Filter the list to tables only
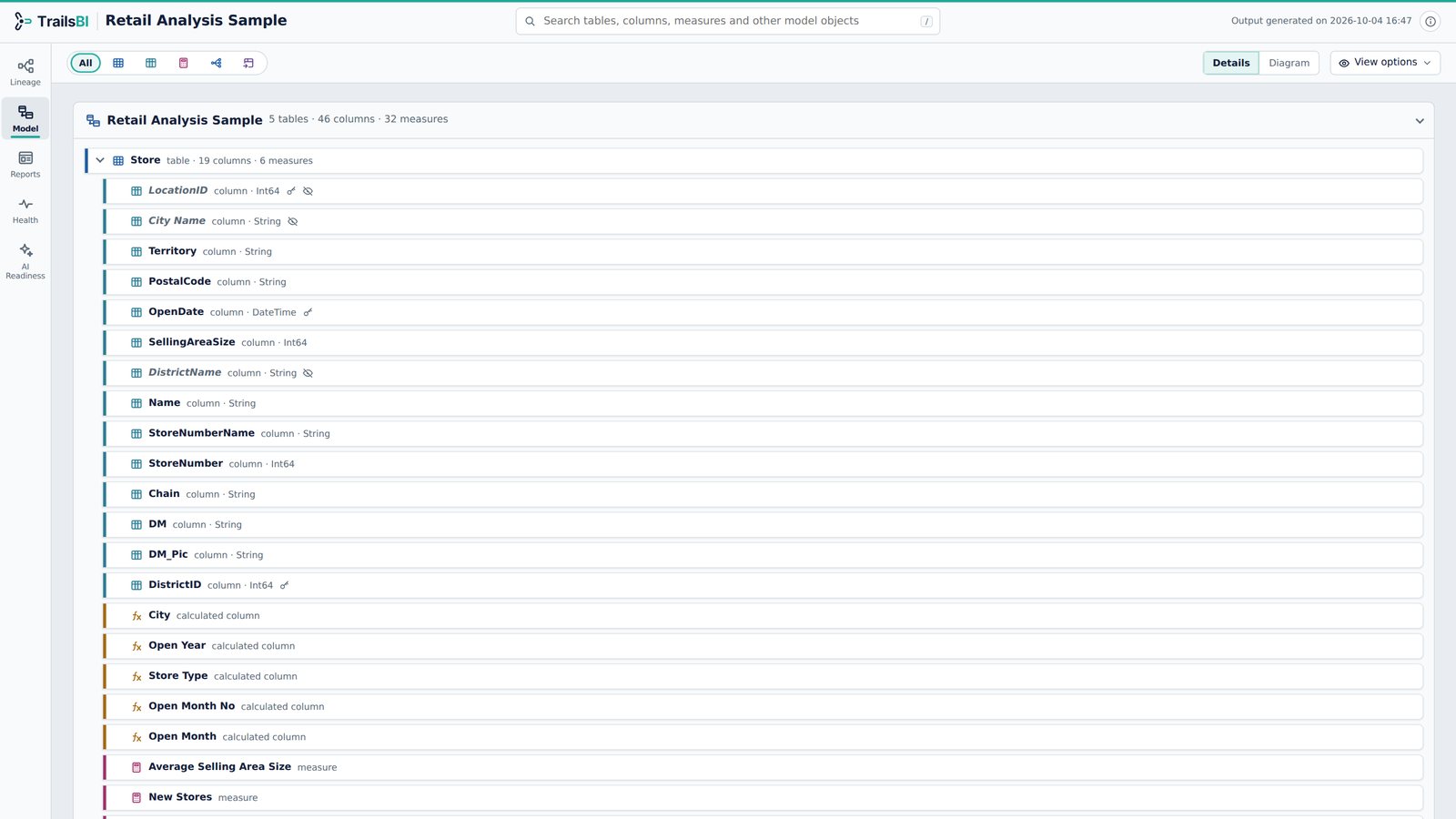The height and width of the screenshot is (819, 1456). (118, 63)
